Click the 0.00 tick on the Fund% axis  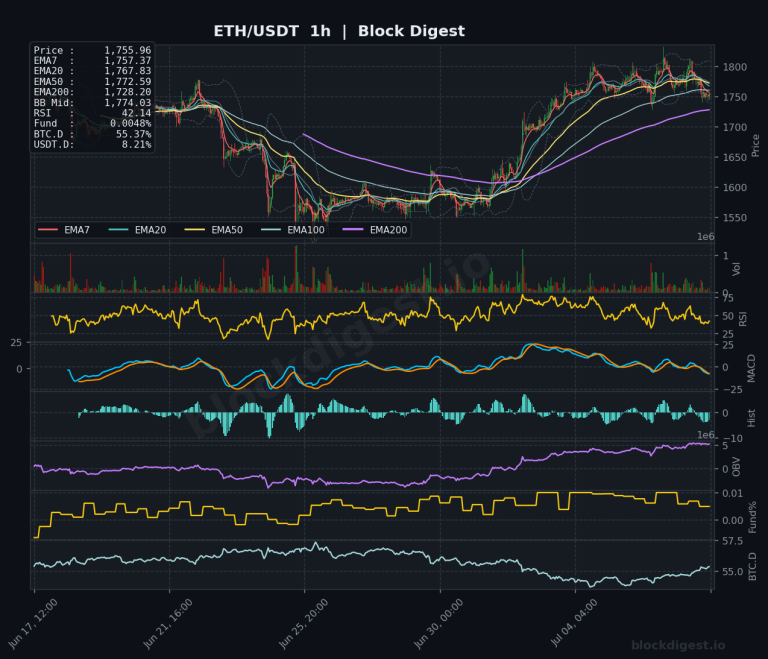click(733, 521)
